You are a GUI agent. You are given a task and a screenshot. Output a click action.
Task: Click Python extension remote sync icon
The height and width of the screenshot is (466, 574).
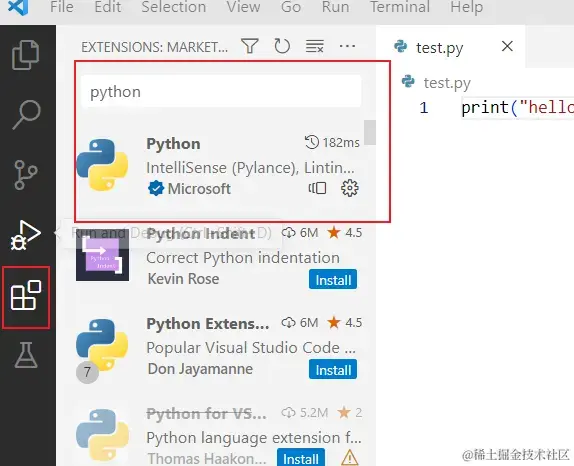tap(317, 188)
